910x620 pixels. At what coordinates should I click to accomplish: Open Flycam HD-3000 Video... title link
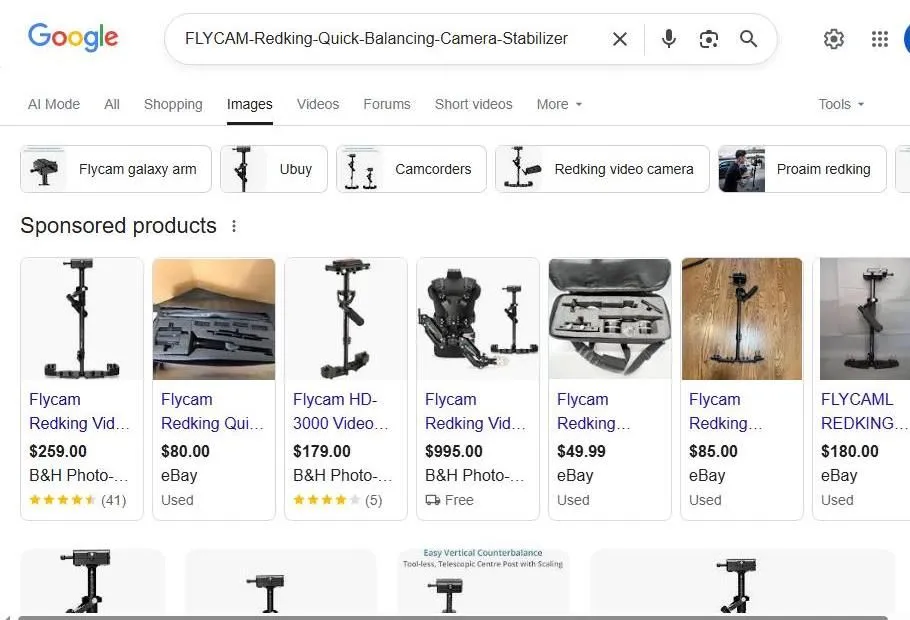pyautogui.click(x=341, y=412)
